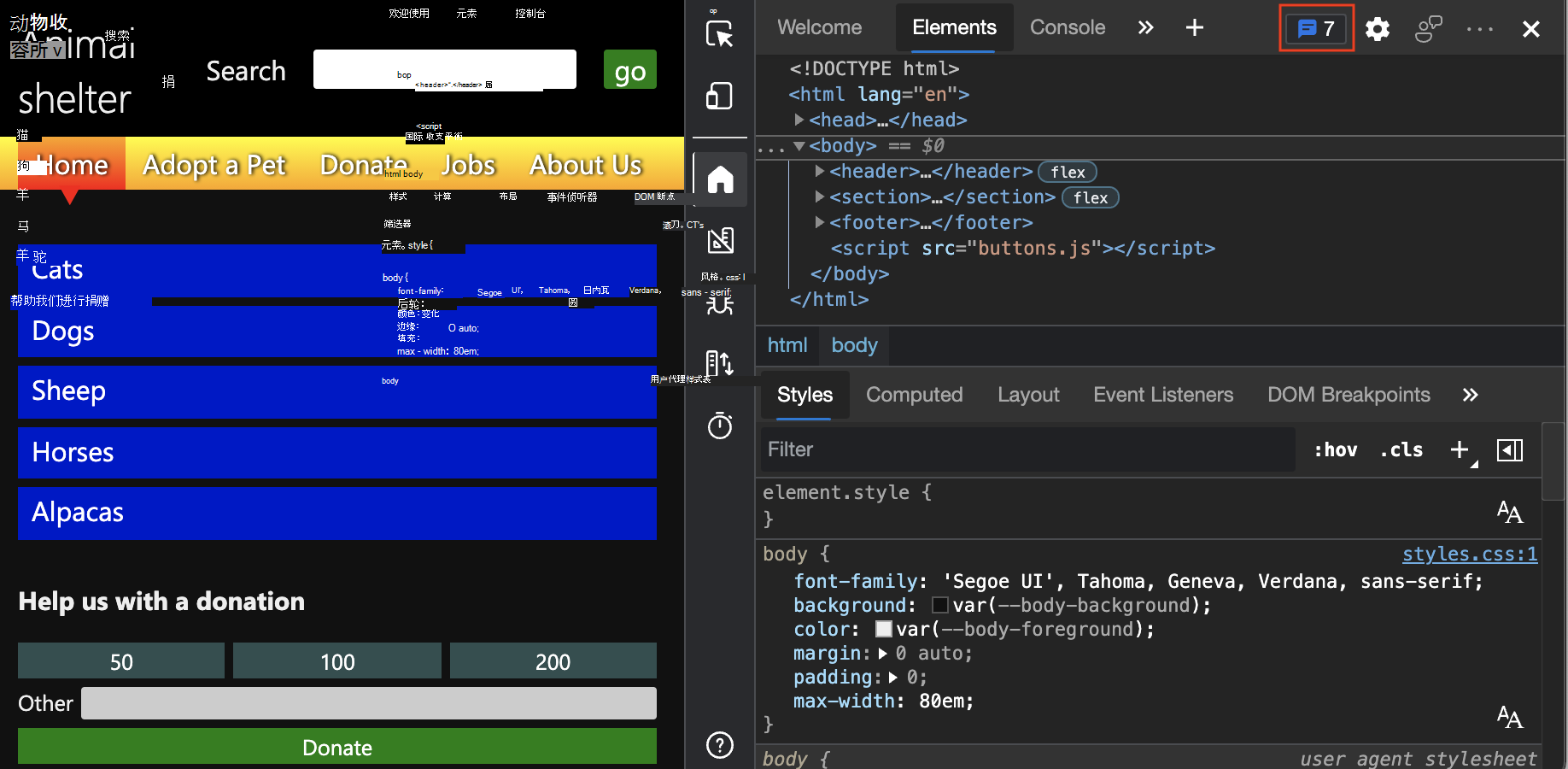Expand the footer element node
The image size is (1568, 769).
click(x=819, y=222)
